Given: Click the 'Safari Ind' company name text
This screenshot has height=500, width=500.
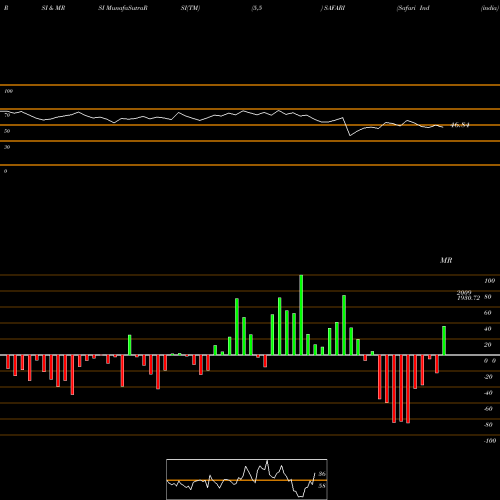Looking at the screenshot, I should coord(413,8).
